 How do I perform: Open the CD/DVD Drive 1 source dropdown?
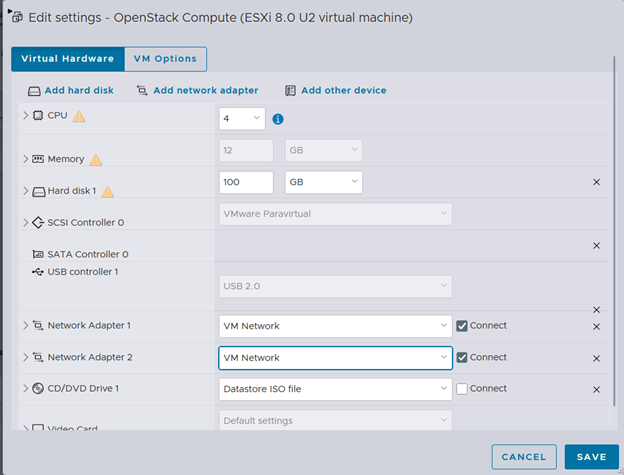click(x=335, y=389)
